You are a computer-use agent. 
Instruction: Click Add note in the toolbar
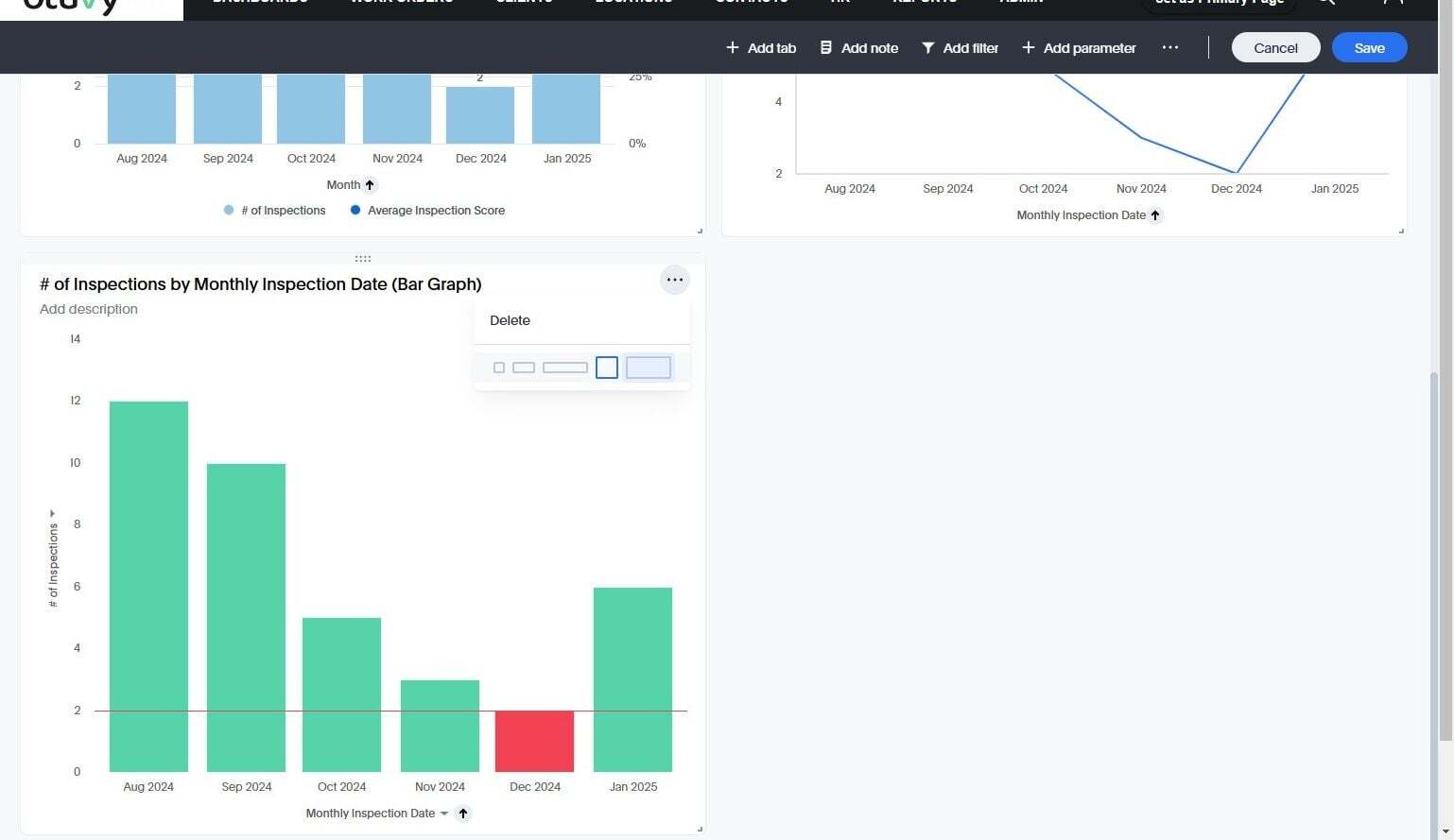pos(858,47)
